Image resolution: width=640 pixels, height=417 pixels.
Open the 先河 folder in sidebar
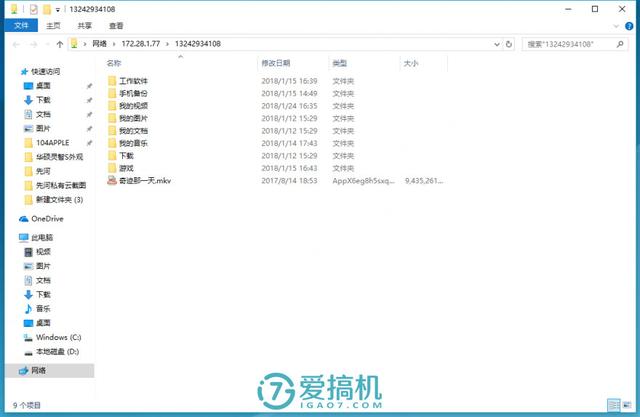click(x=37, y=171)
